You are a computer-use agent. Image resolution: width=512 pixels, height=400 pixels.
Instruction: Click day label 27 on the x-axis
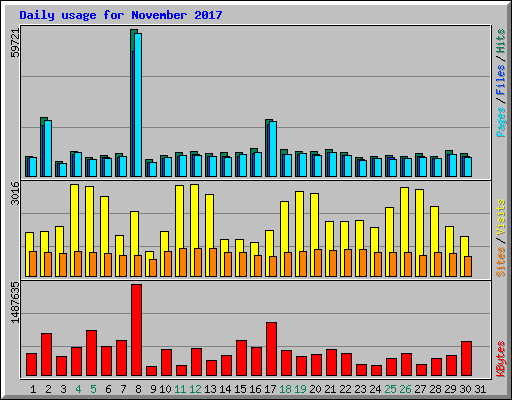click(420, 389)
